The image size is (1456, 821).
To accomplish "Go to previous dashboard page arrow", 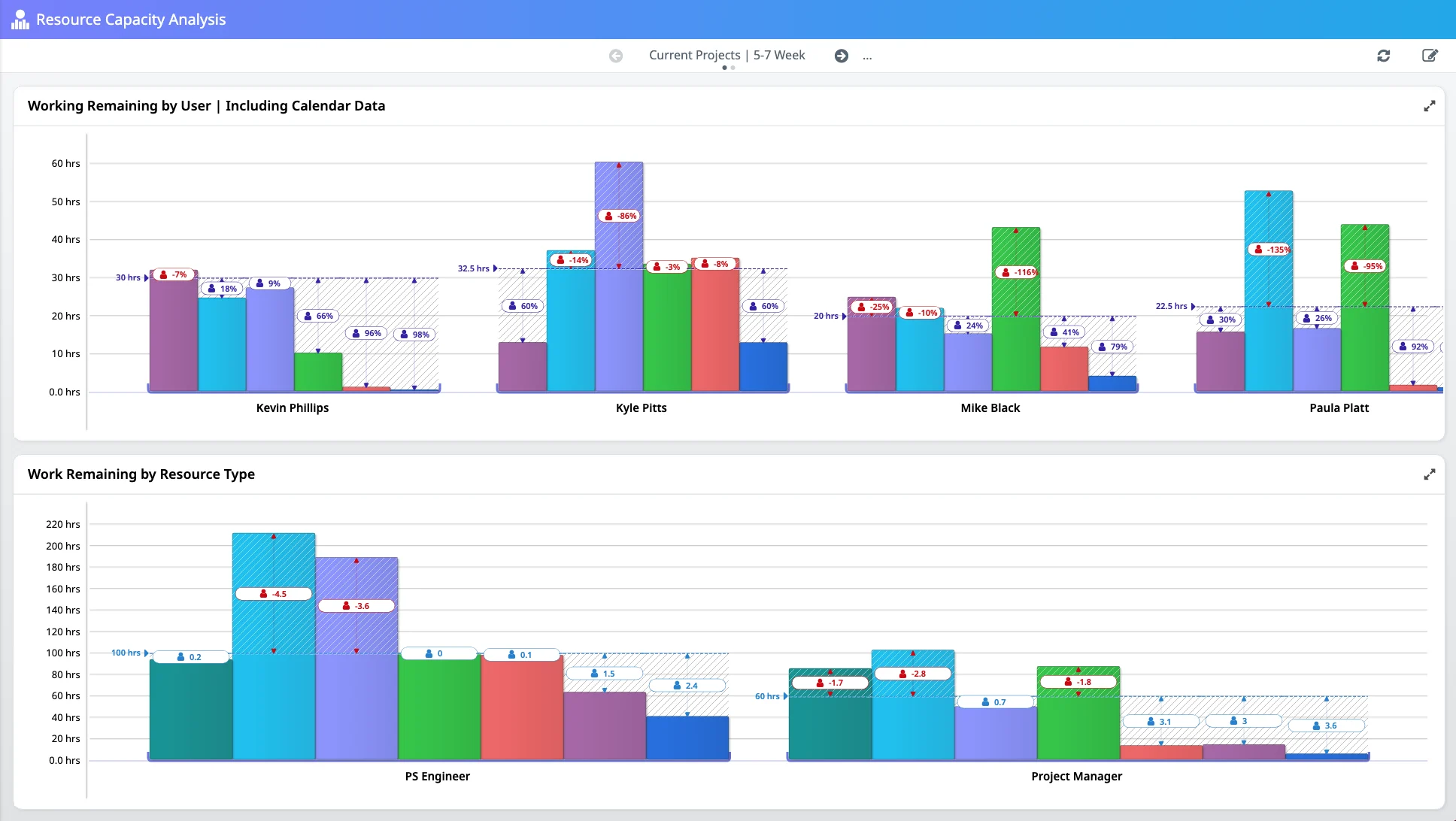I will (616, 56).
